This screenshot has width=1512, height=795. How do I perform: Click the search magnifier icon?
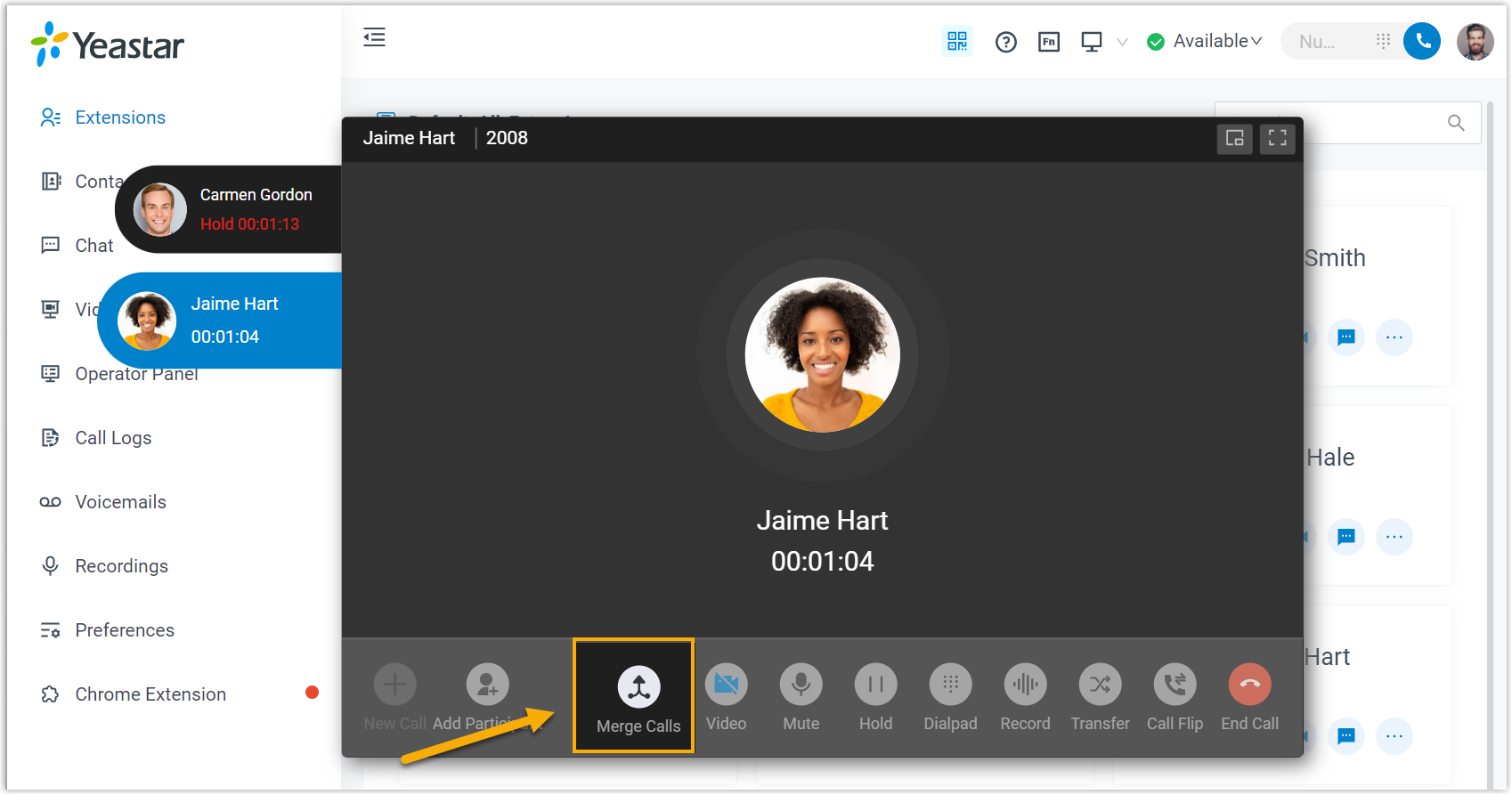(1456, 123)
